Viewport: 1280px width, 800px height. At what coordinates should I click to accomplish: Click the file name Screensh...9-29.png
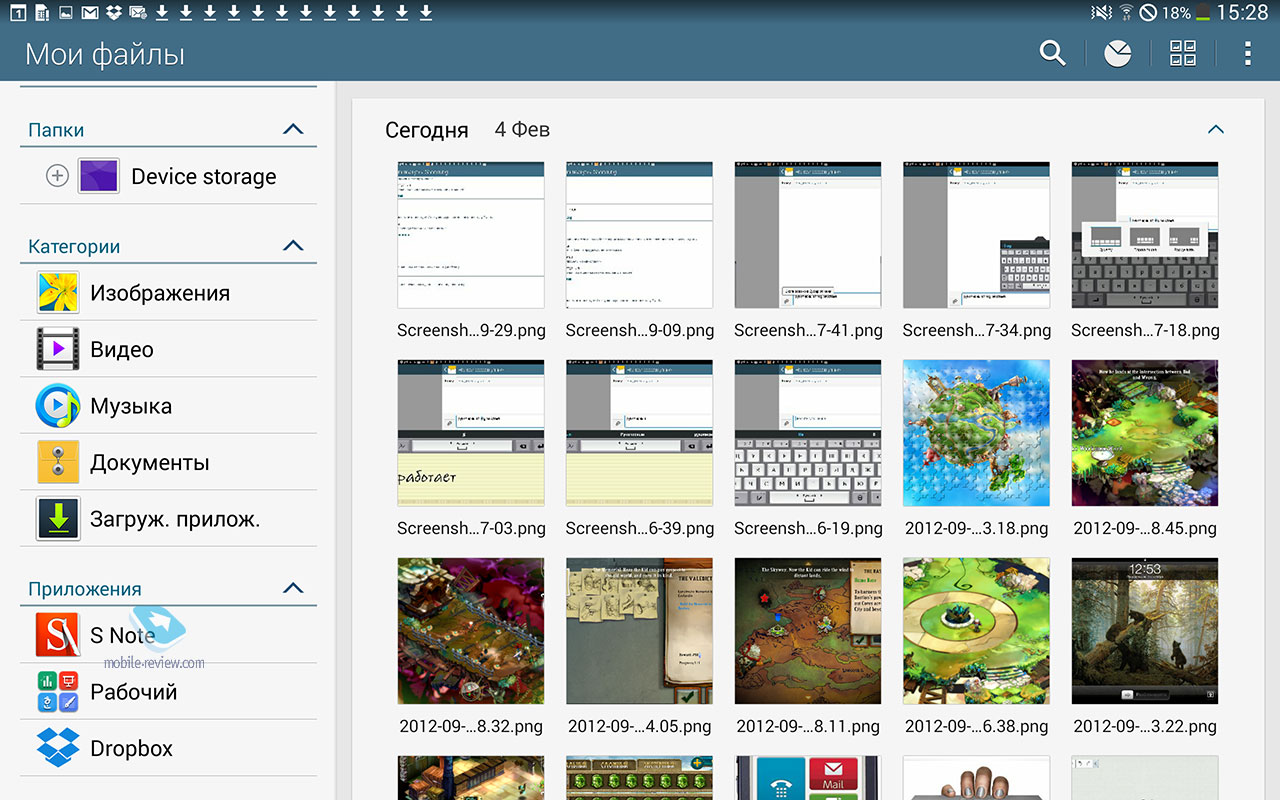click(471, 330)
